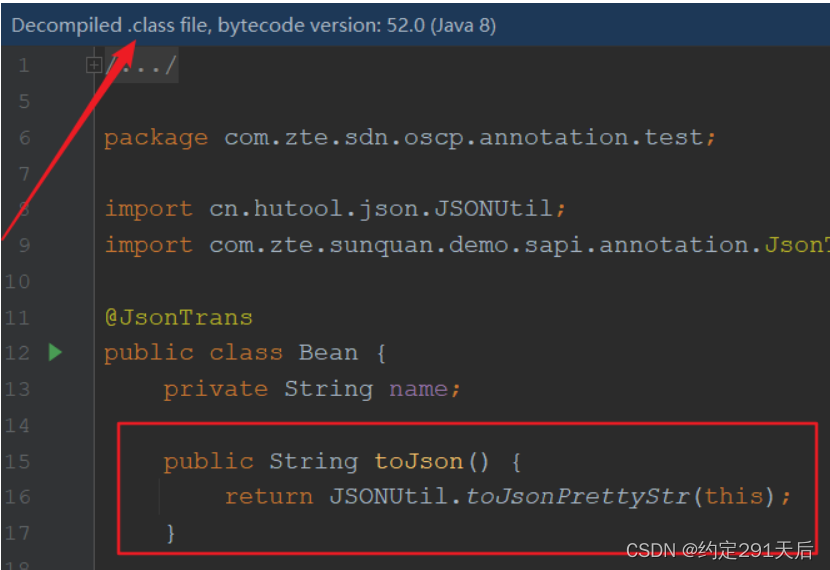Click line number 15 in the gutter
This screenshot has height=570, width=830.
tap(17, 462)
